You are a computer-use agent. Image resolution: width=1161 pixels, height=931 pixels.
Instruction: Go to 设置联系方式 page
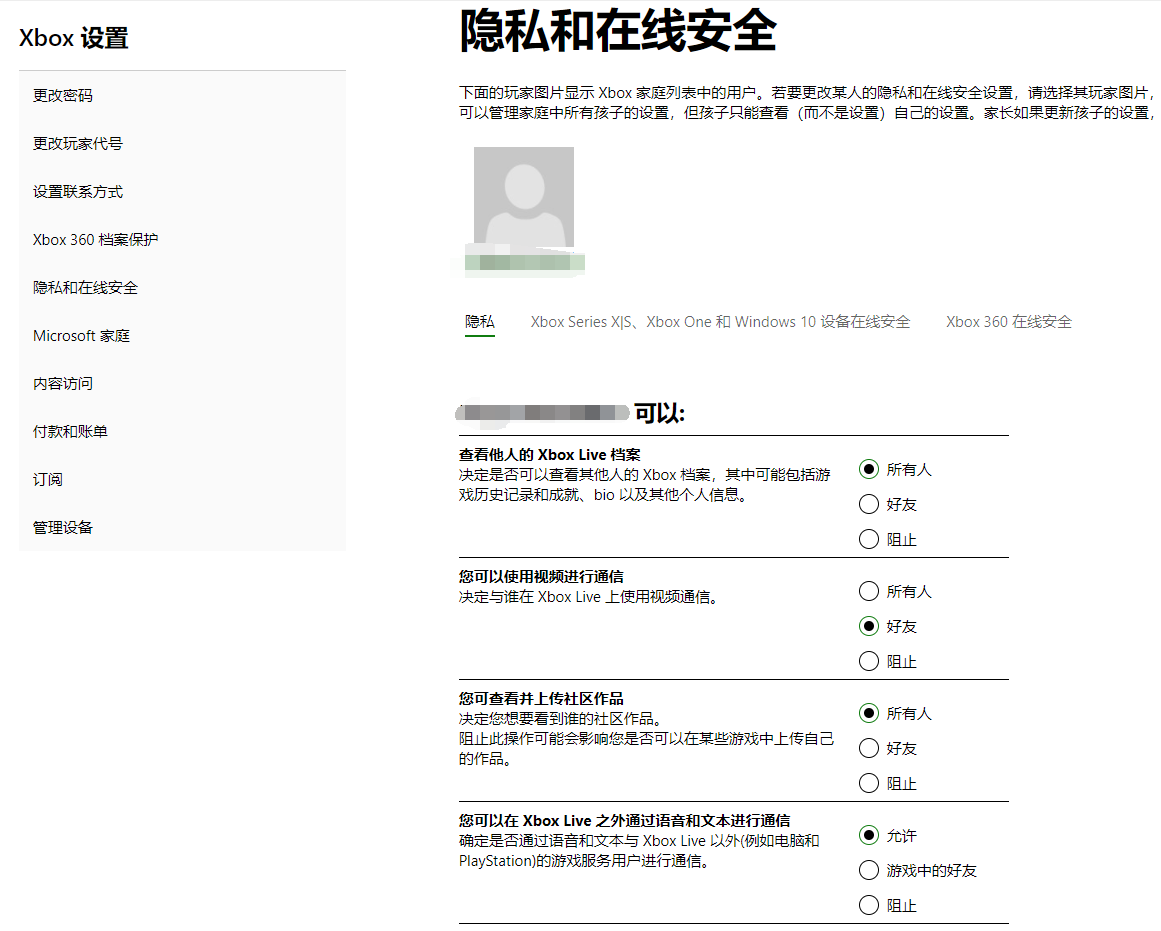[78, 192]
